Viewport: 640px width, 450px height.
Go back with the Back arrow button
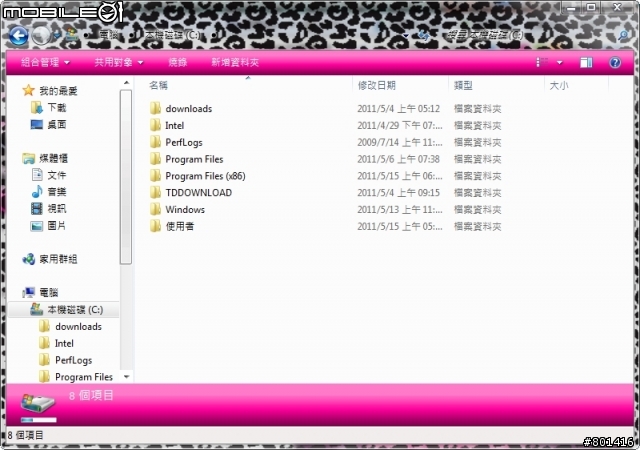pos(18,36)
